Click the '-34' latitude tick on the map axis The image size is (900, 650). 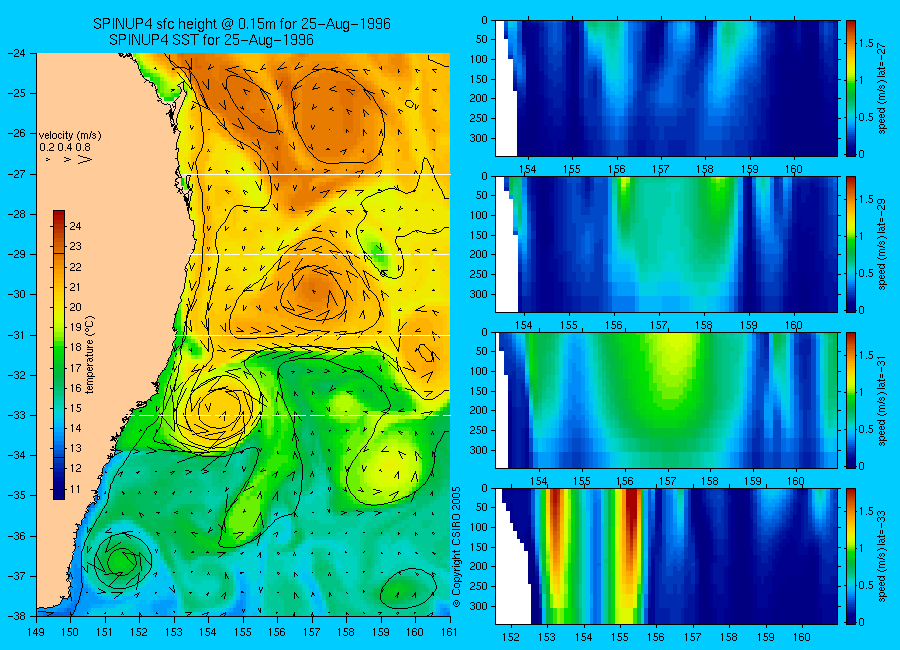(x=17, y=455)
